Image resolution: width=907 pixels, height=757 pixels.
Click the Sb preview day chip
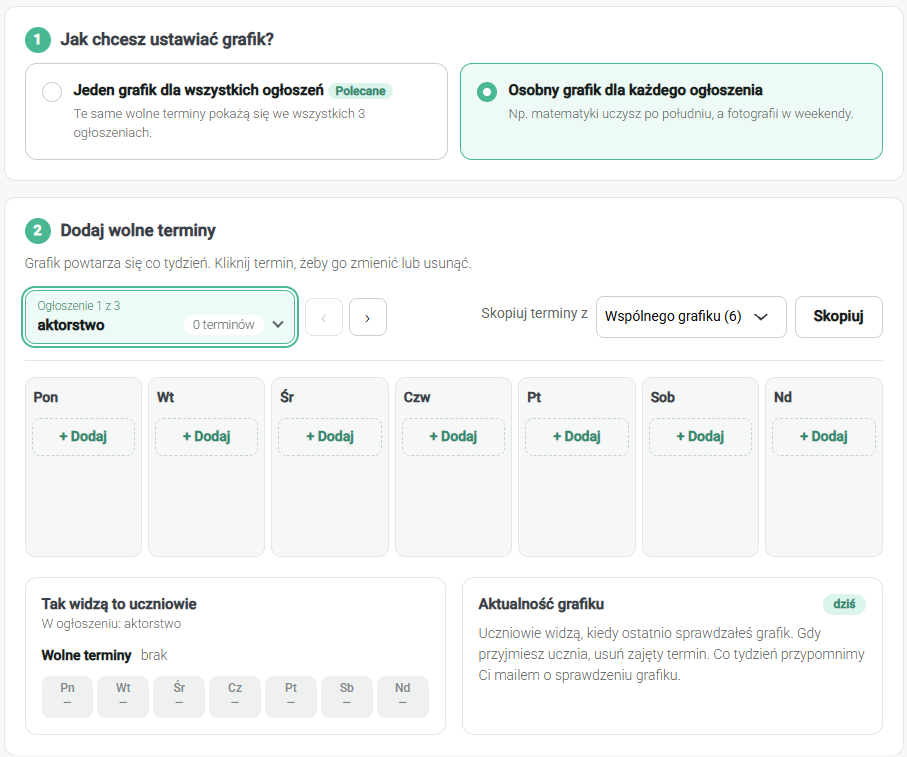[x=347, y=696]
